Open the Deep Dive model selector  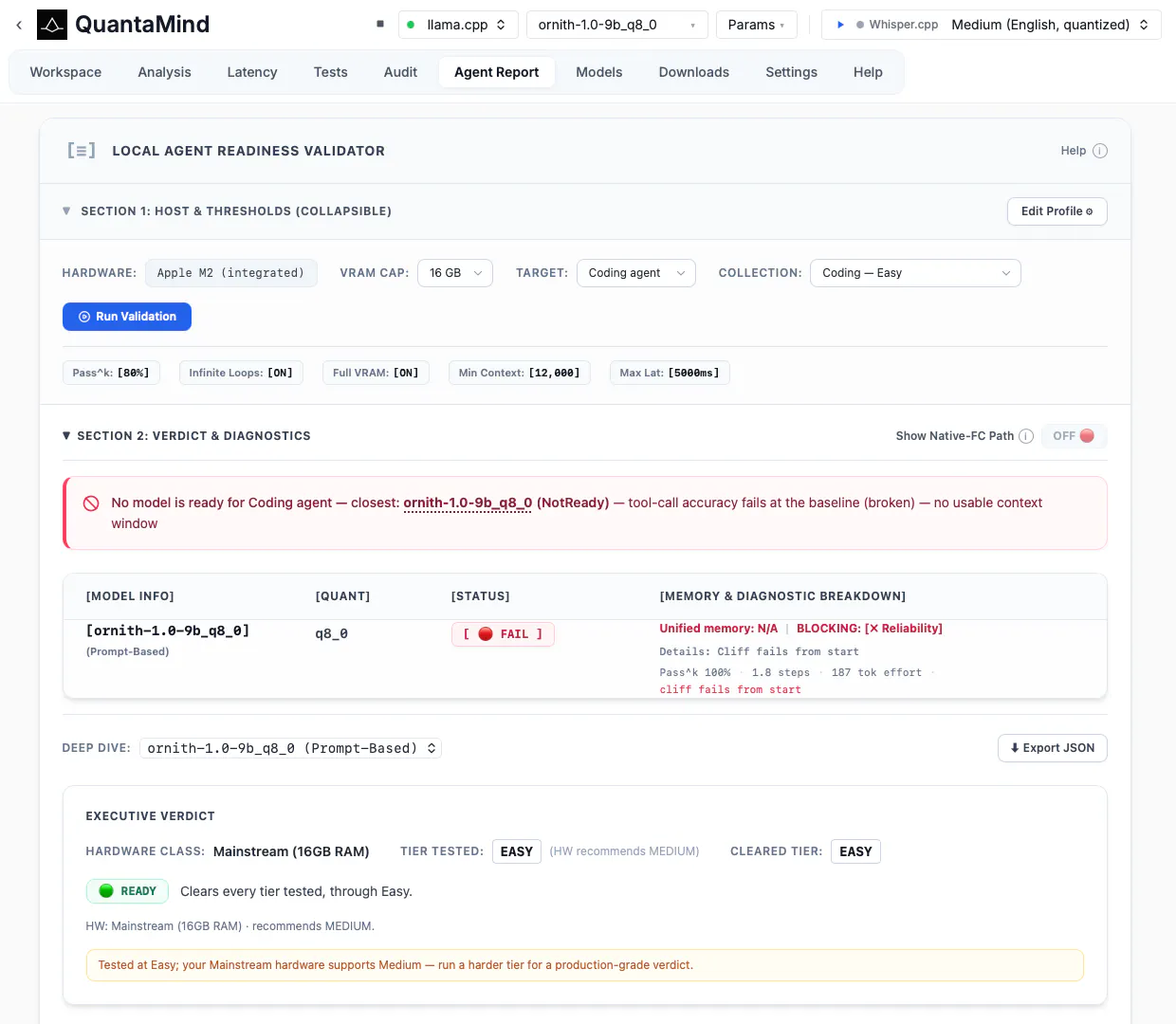click(x=290, y=748)
